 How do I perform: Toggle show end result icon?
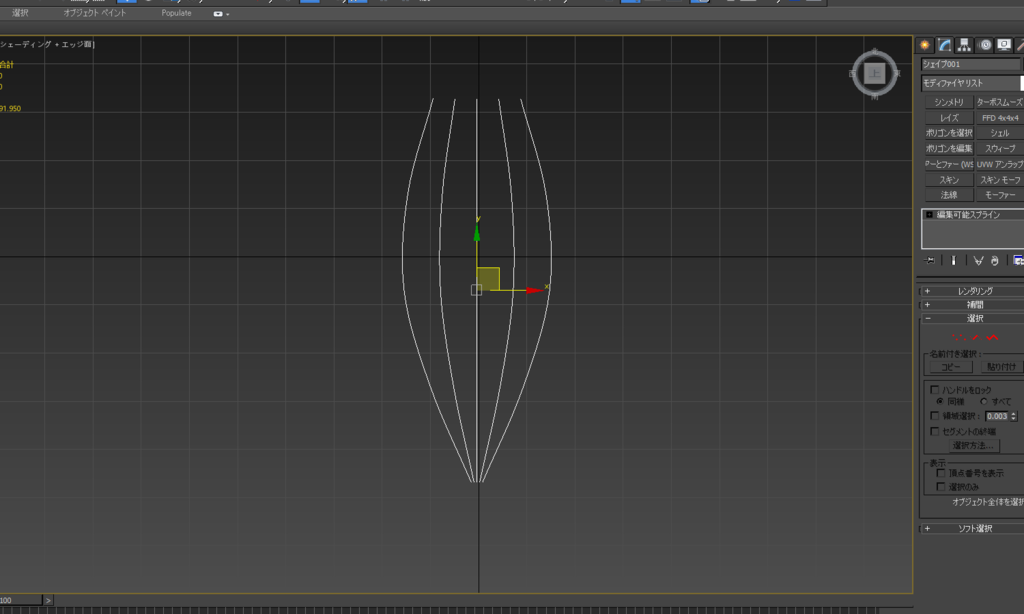pos(953,261)
